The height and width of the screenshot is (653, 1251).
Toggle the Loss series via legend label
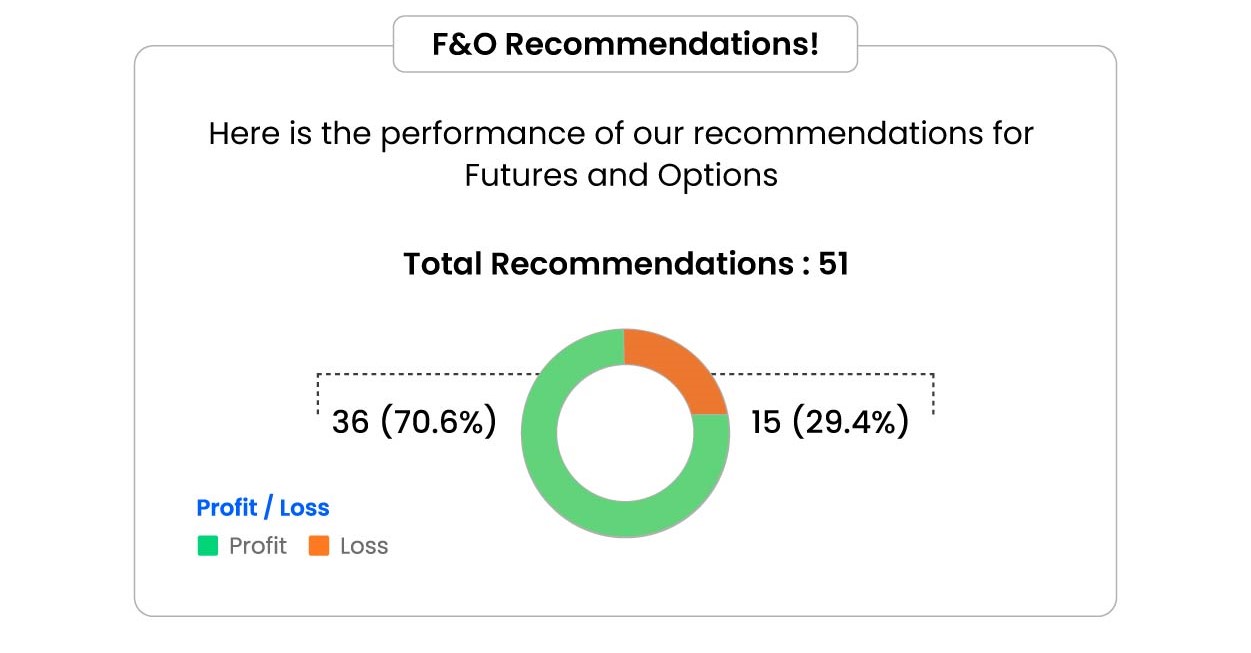[364, 546]
